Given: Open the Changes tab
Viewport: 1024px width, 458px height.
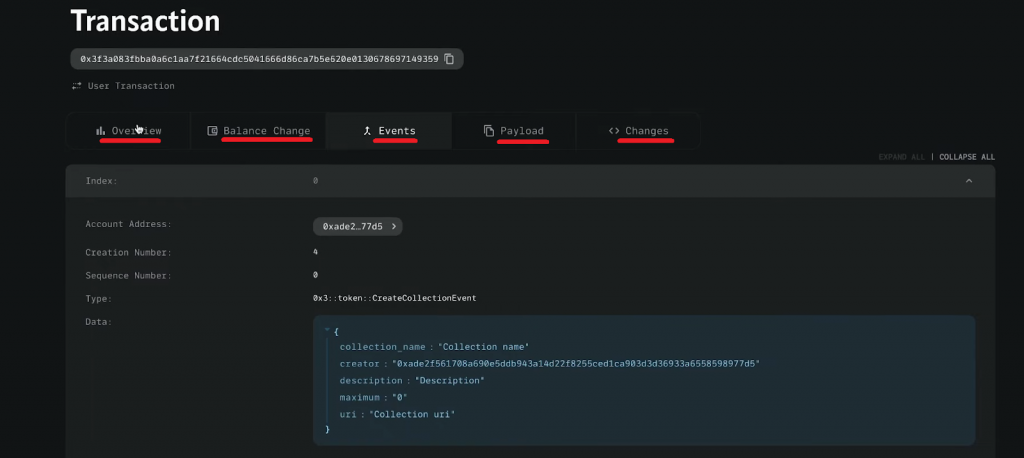Looking at the screenshot, I should 639,131.
